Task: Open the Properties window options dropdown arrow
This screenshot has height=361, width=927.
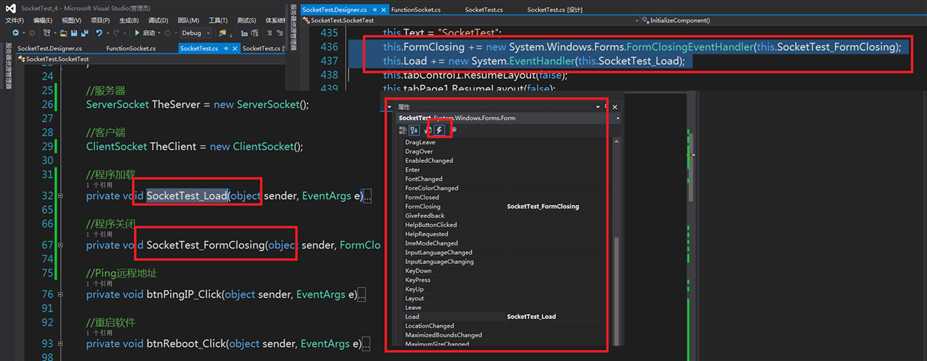Action: pyautogui.click(x=598, y=107)
